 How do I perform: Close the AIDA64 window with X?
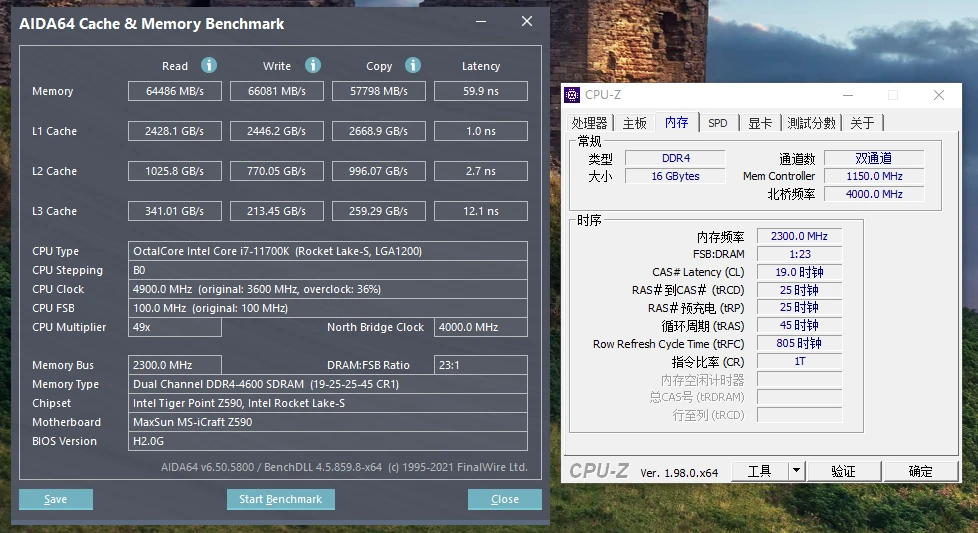pyautogui.click(x=527, y=21)
